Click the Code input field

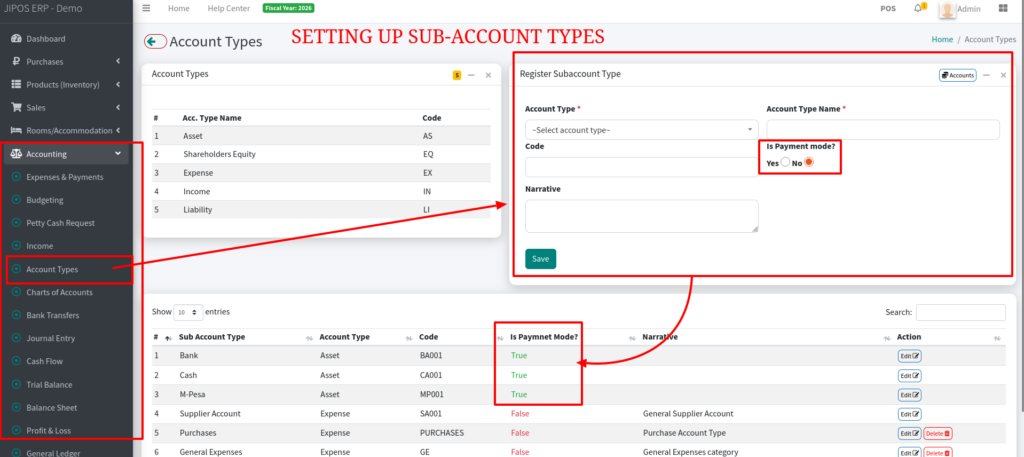pyautogui.click(x=641, y=166)
